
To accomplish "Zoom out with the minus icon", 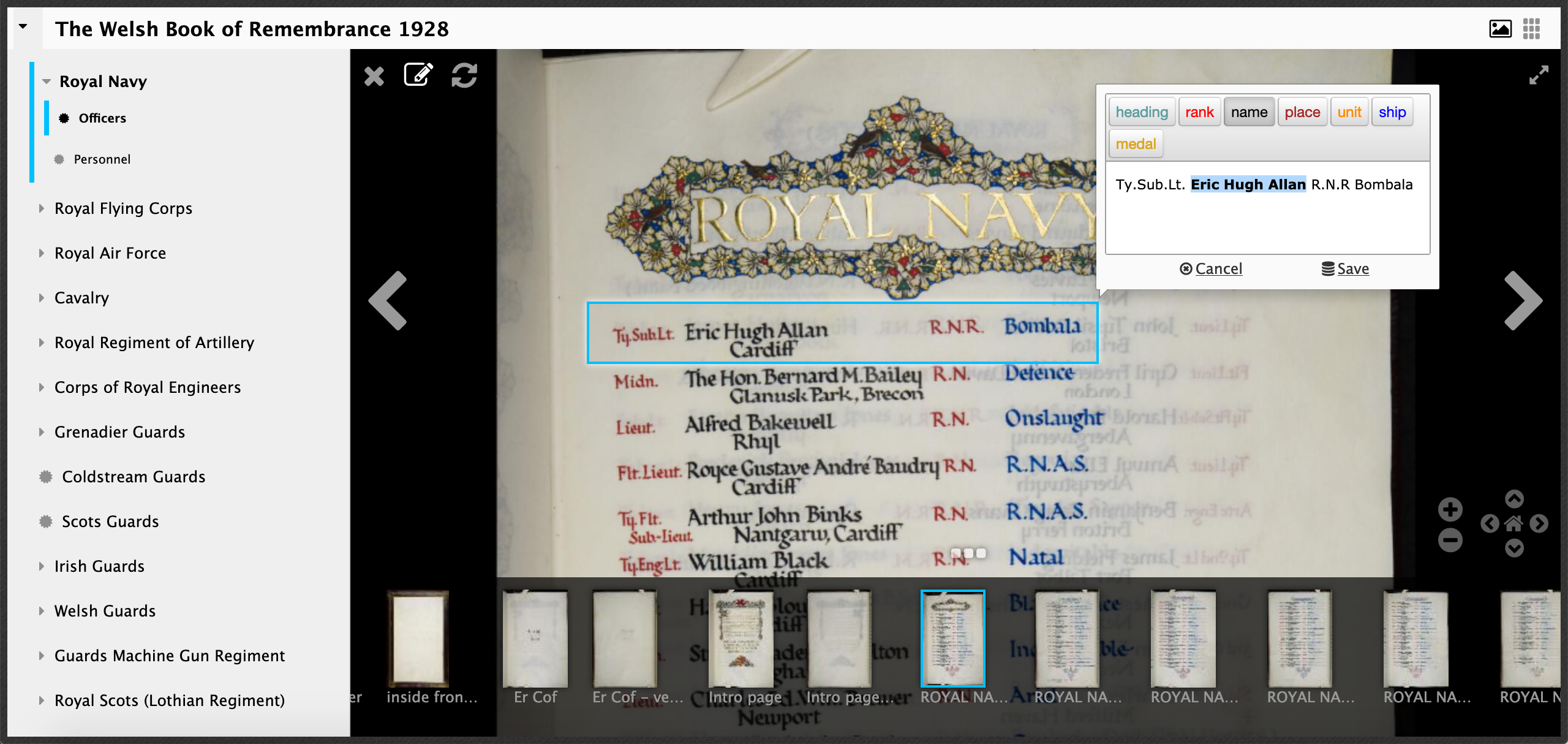I will pyautogui.click(x=1450, y=540).
